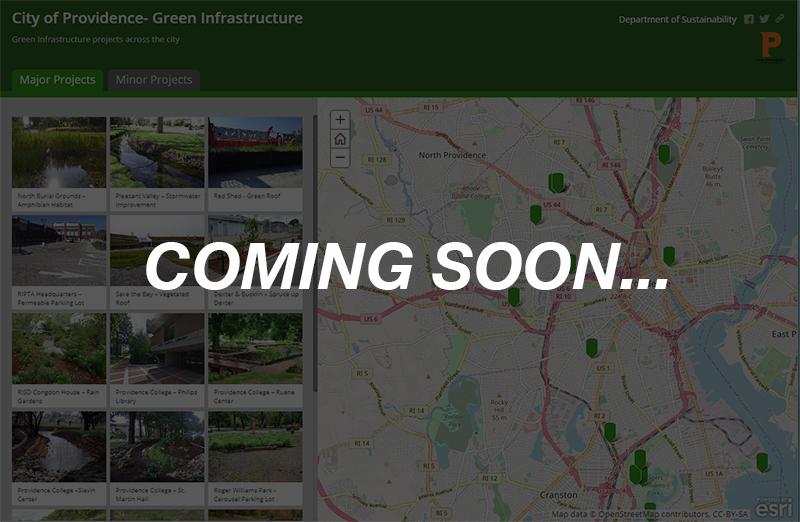Click the map zoom in plus button

click(x=340, y=120)
